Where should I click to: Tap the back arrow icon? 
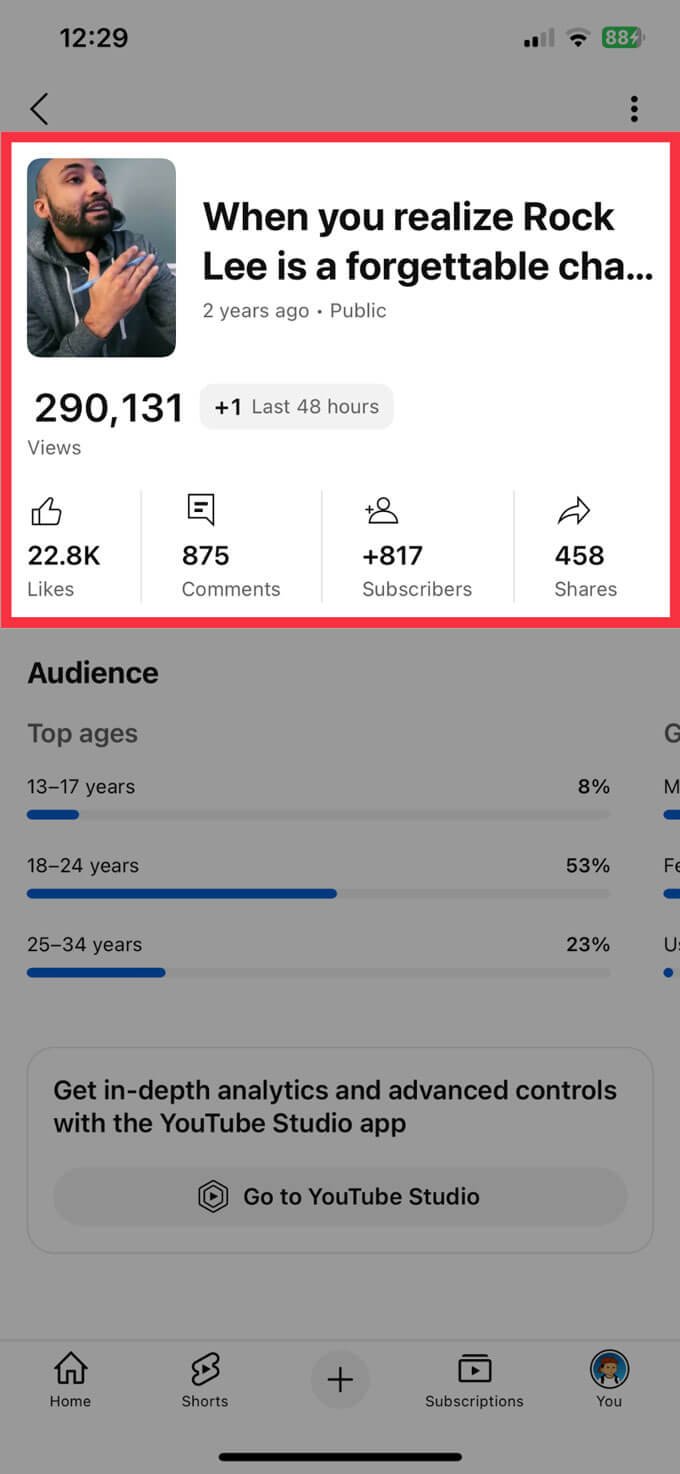click(39, 109)
